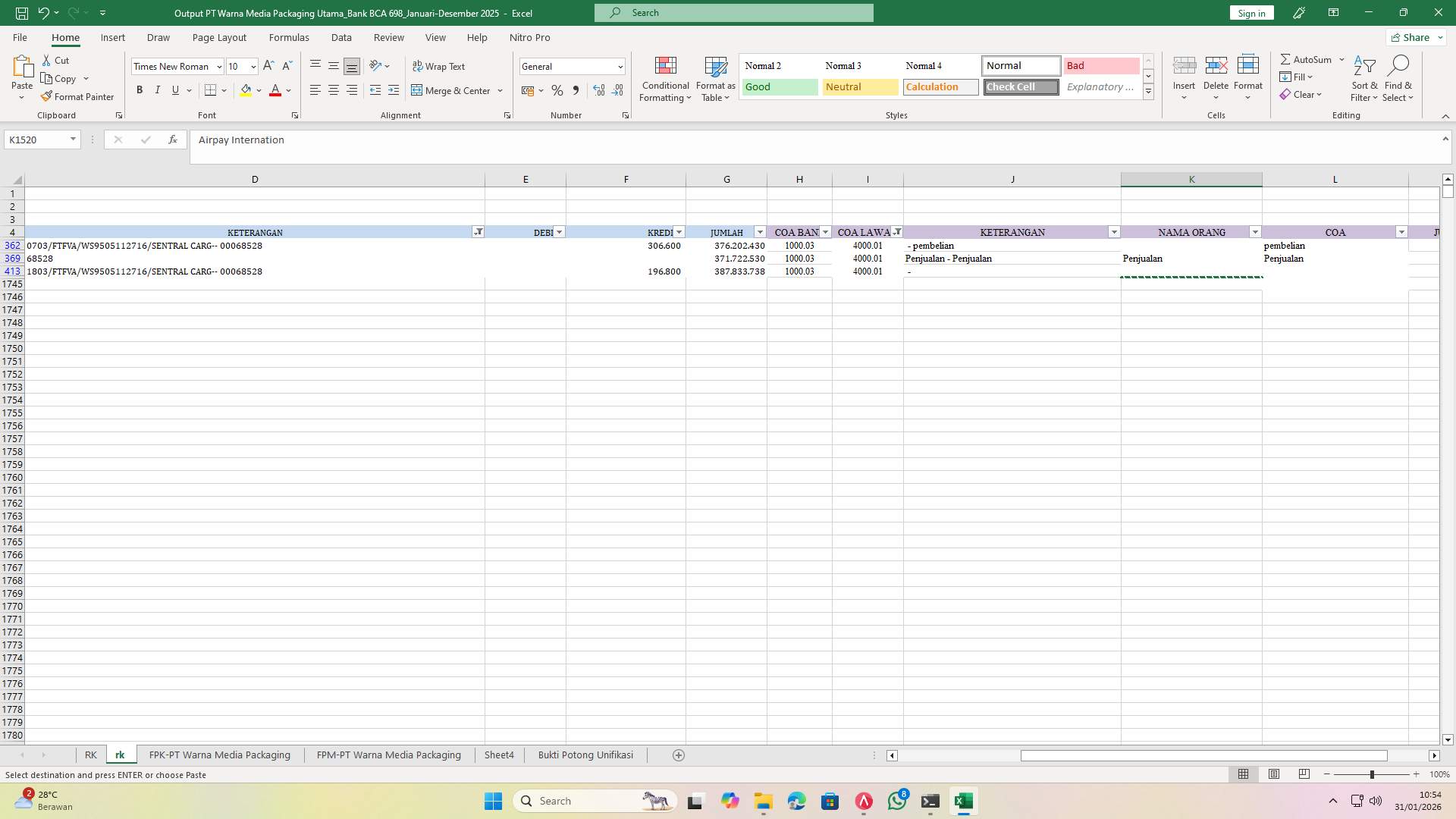1456x819 pixels.
Task: Select Merge & Center
Action: pyautogui.click(x=453, y=90)
